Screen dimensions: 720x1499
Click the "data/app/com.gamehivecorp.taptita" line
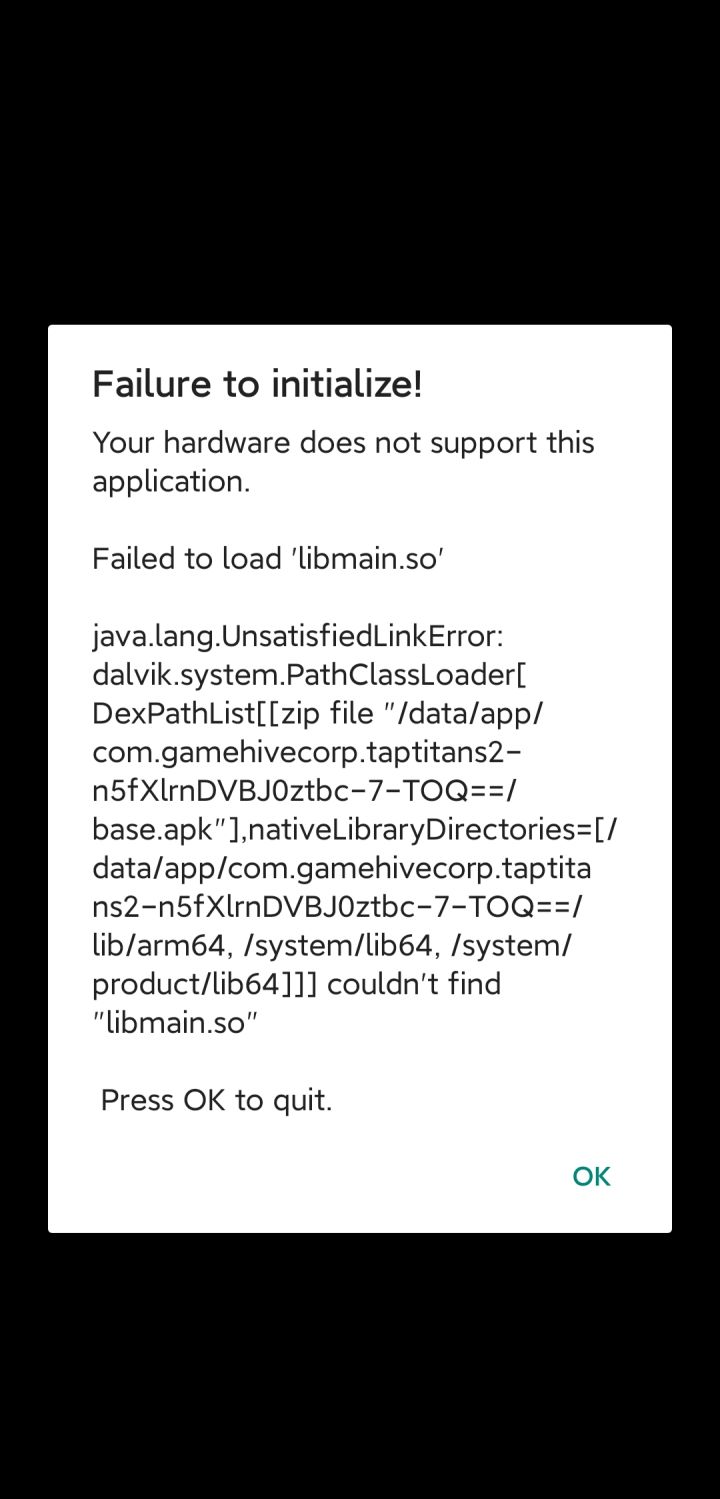(x=341, y=868)
